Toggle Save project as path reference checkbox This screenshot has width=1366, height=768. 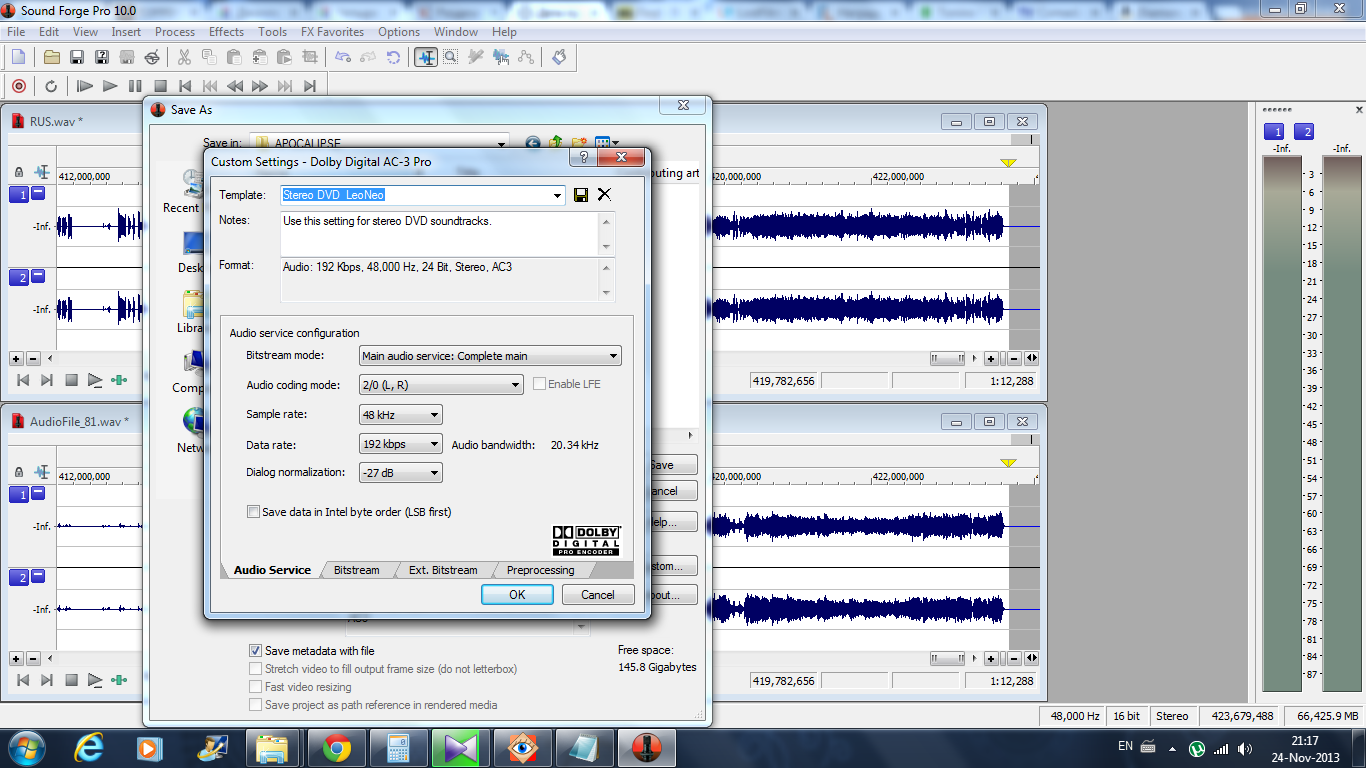pos(255,705)
